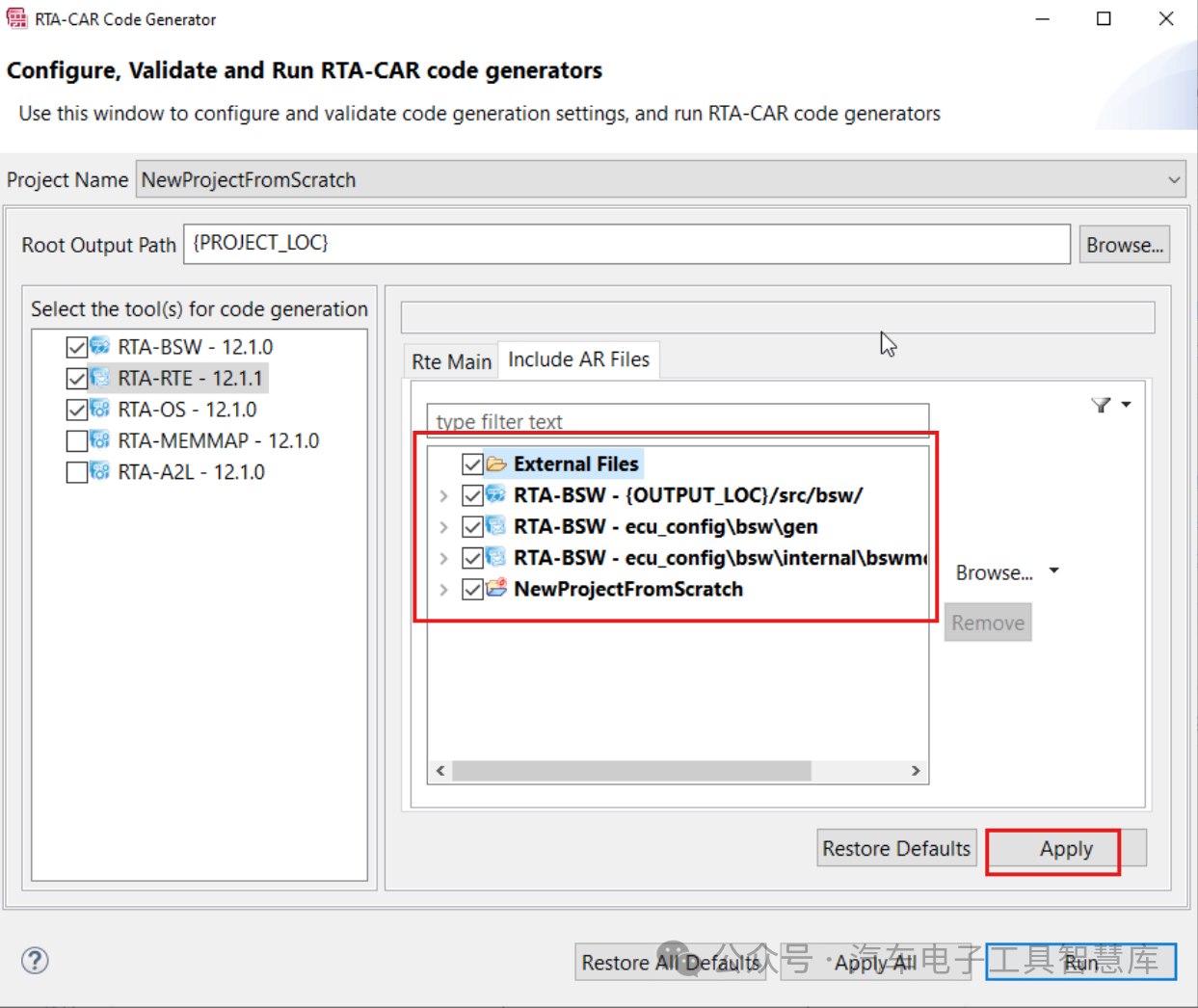This screenshot has height=1008, width=1198.
Task: Click the NewProjectFromScratch project folder icon
Action: 496,588
